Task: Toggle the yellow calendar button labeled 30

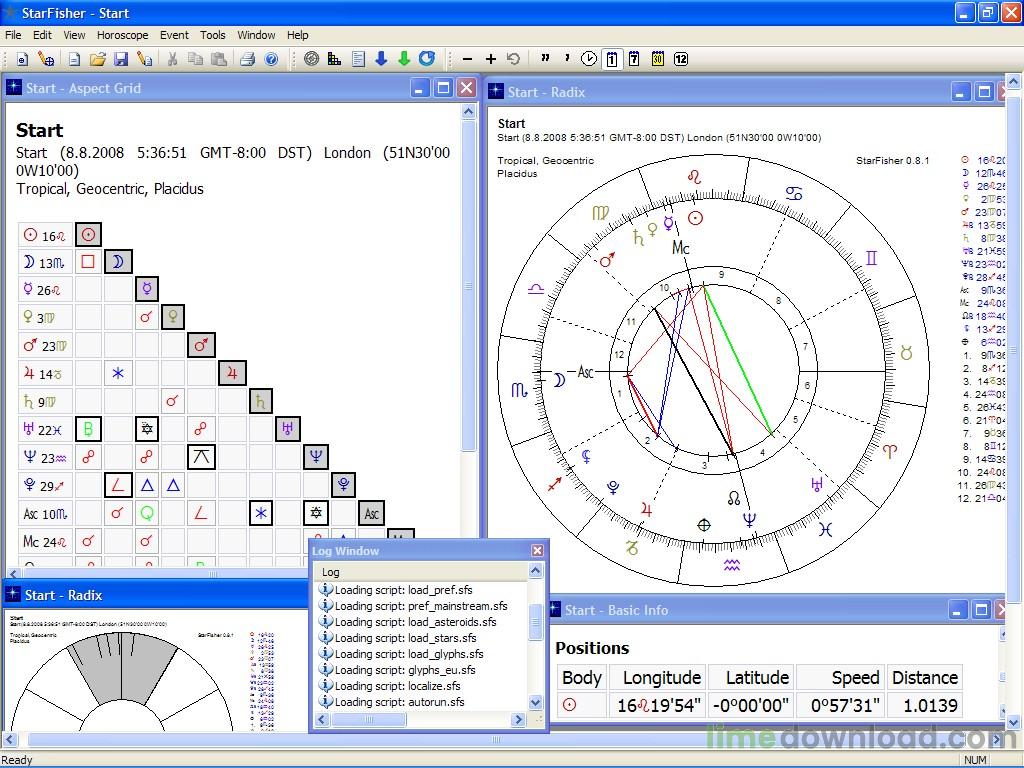Action: coord(658,59)
